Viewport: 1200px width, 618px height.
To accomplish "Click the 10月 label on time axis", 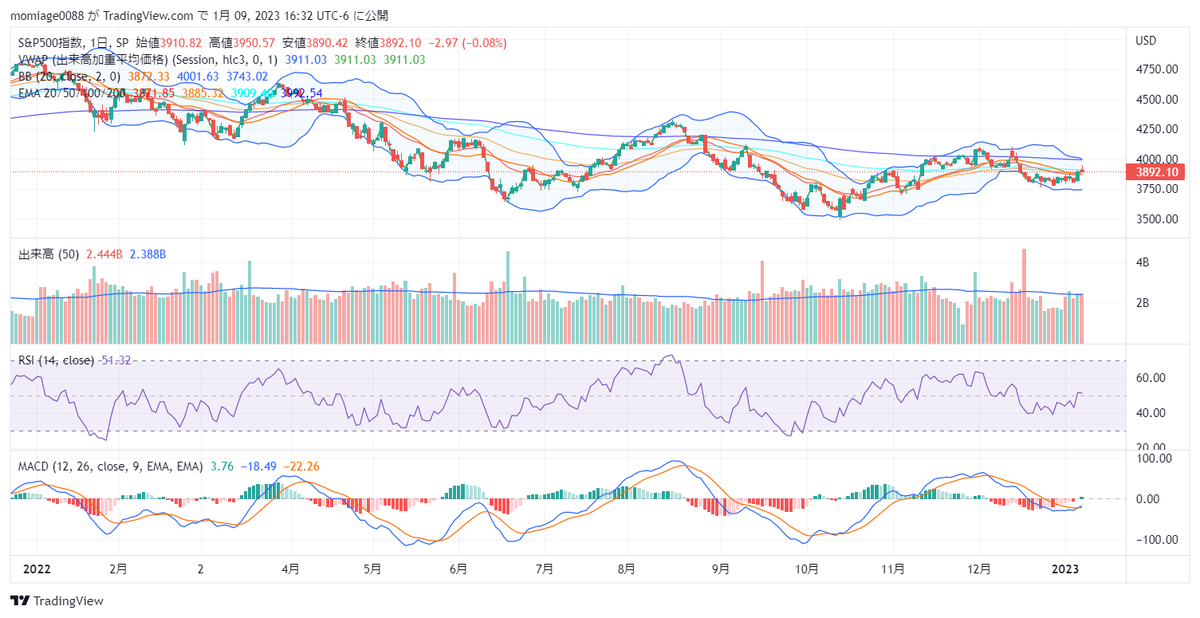I will [806, 568].
